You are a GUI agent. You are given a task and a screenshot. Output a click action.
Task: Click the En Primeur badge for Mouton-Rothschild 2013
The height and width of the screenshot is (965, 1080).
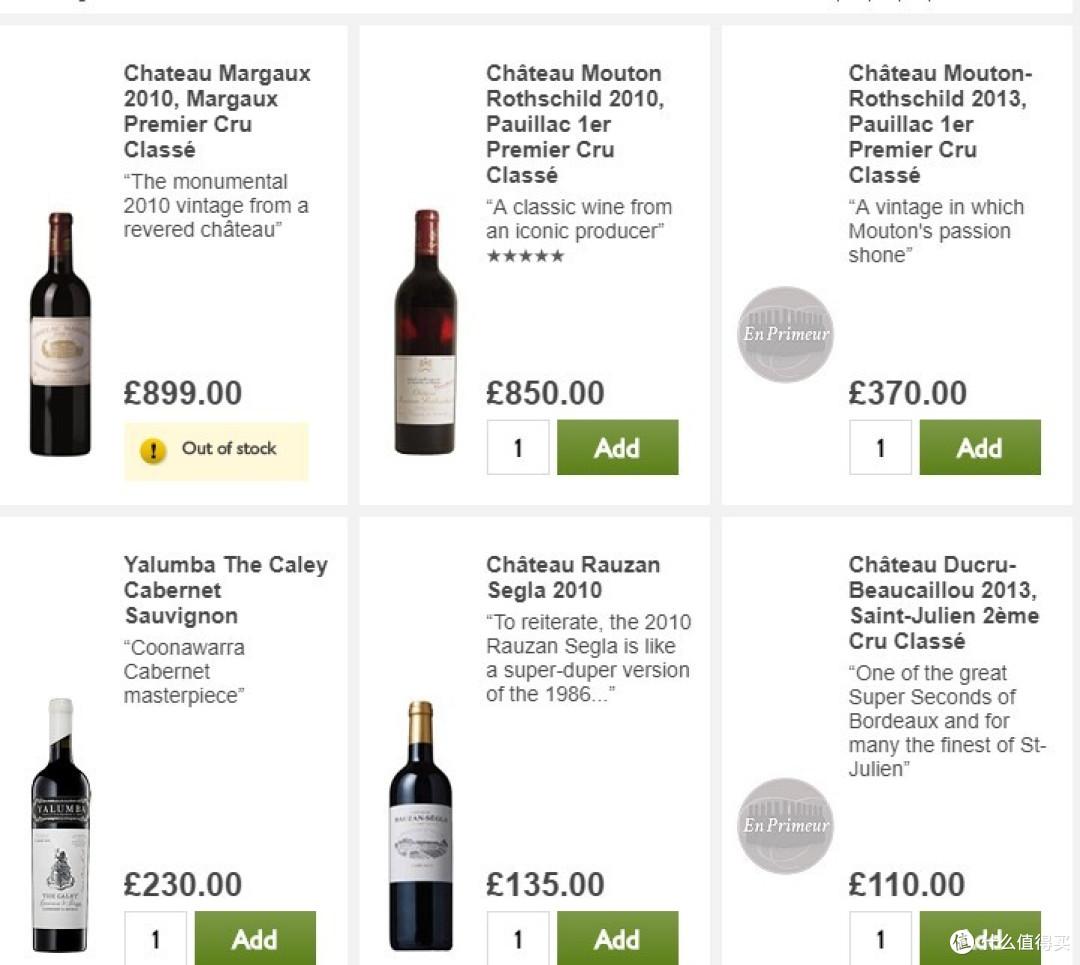click(785, 334)
